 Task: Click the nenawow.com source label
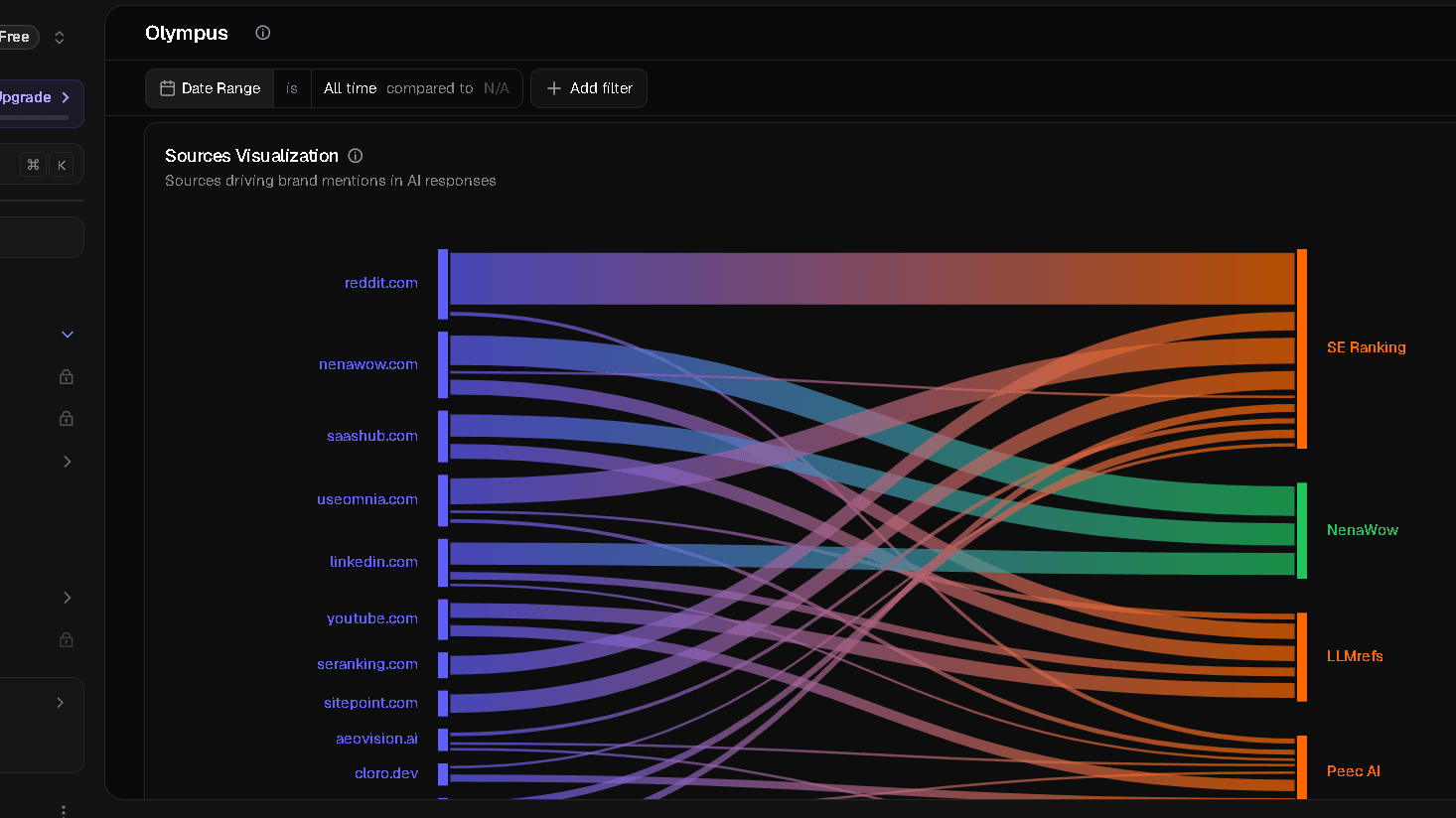pos(368,364)
